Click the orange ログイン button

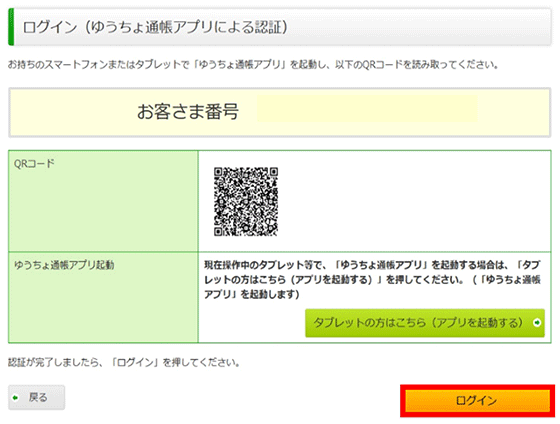[x=477, y=400]
